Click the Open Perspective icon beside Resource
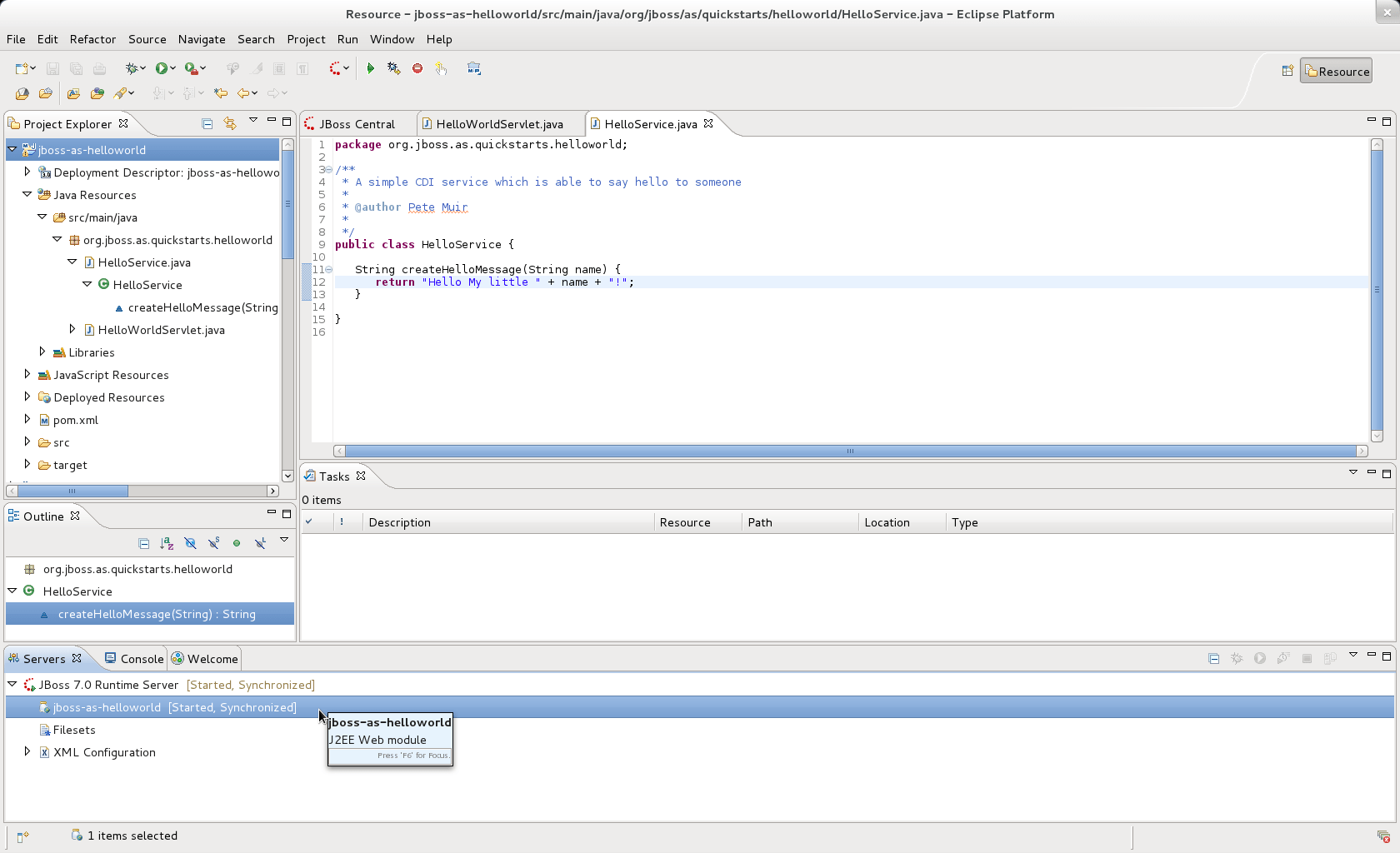Image resolution: width=1400 pixels, height=853 pixels. click(x=1287, y=71)
